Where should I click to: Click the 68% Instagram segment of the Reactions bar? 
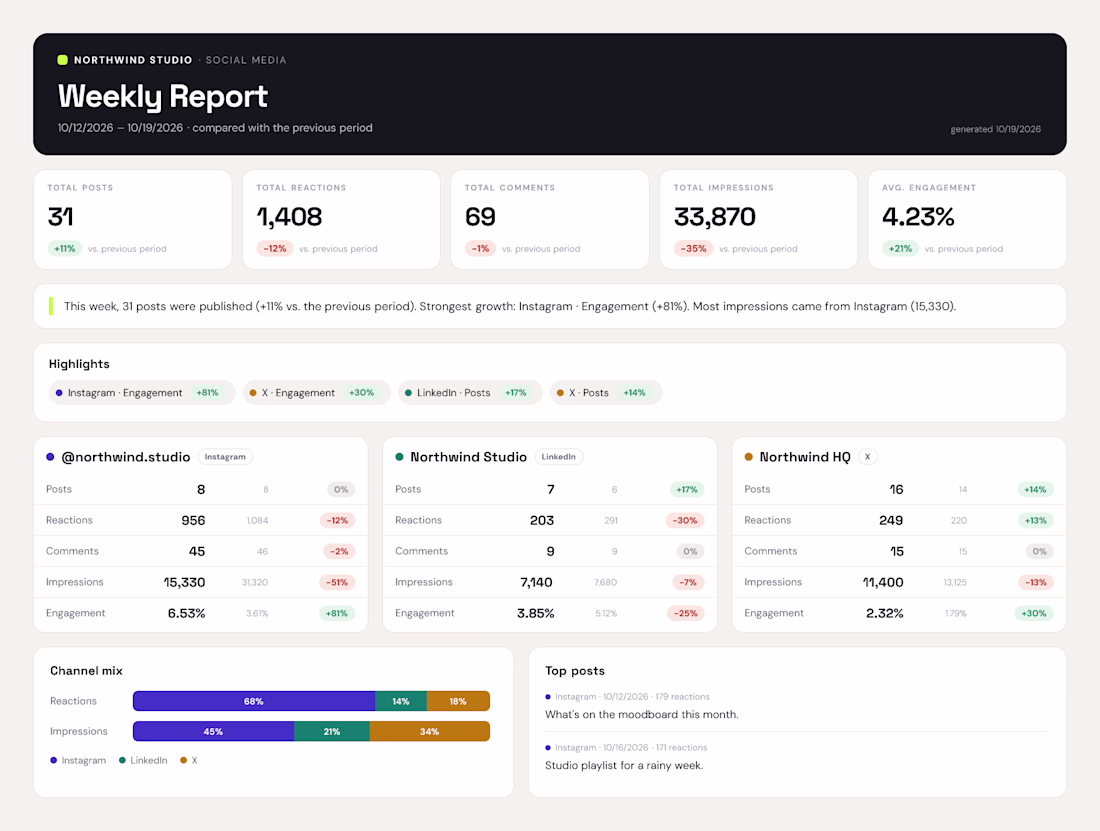click(x=254, y=701)
